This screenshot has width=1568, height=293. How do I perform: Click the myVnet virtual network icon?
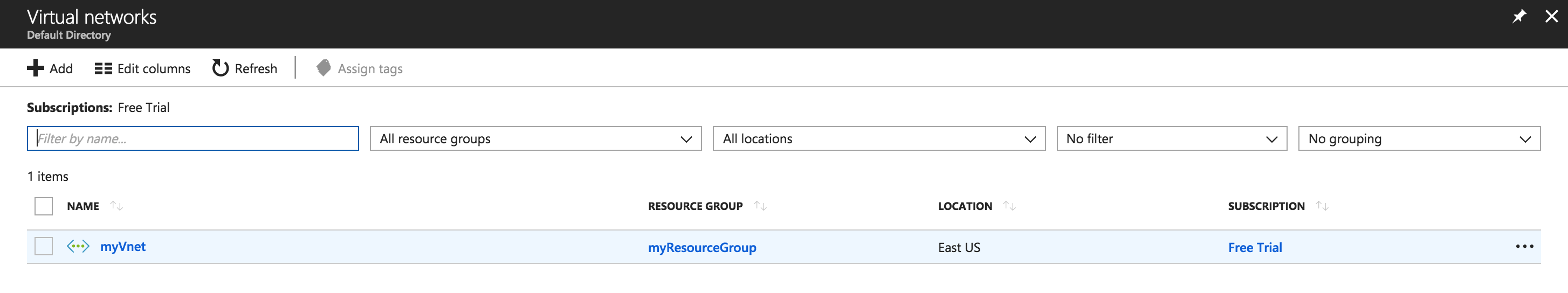(x=78, y=246)
